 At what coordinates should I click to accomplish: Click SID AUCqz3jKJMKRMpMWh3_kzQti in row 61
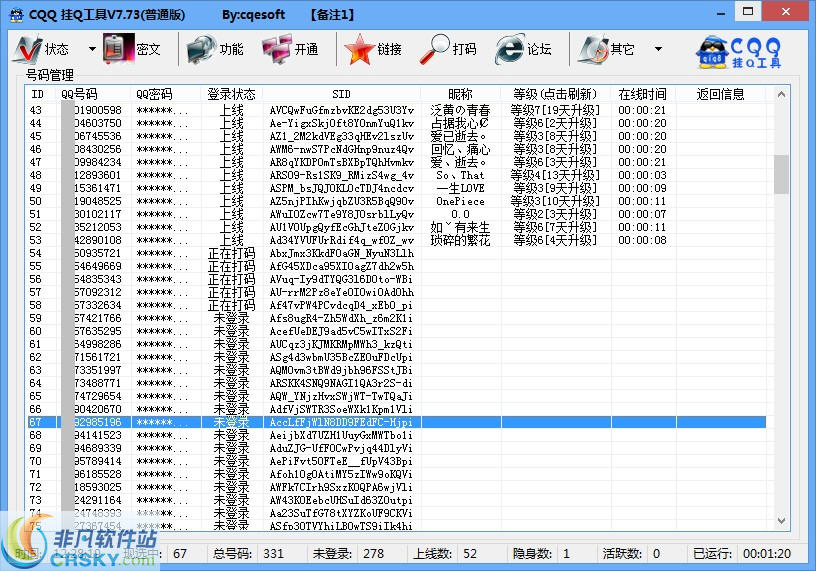(x=341, y=344)
